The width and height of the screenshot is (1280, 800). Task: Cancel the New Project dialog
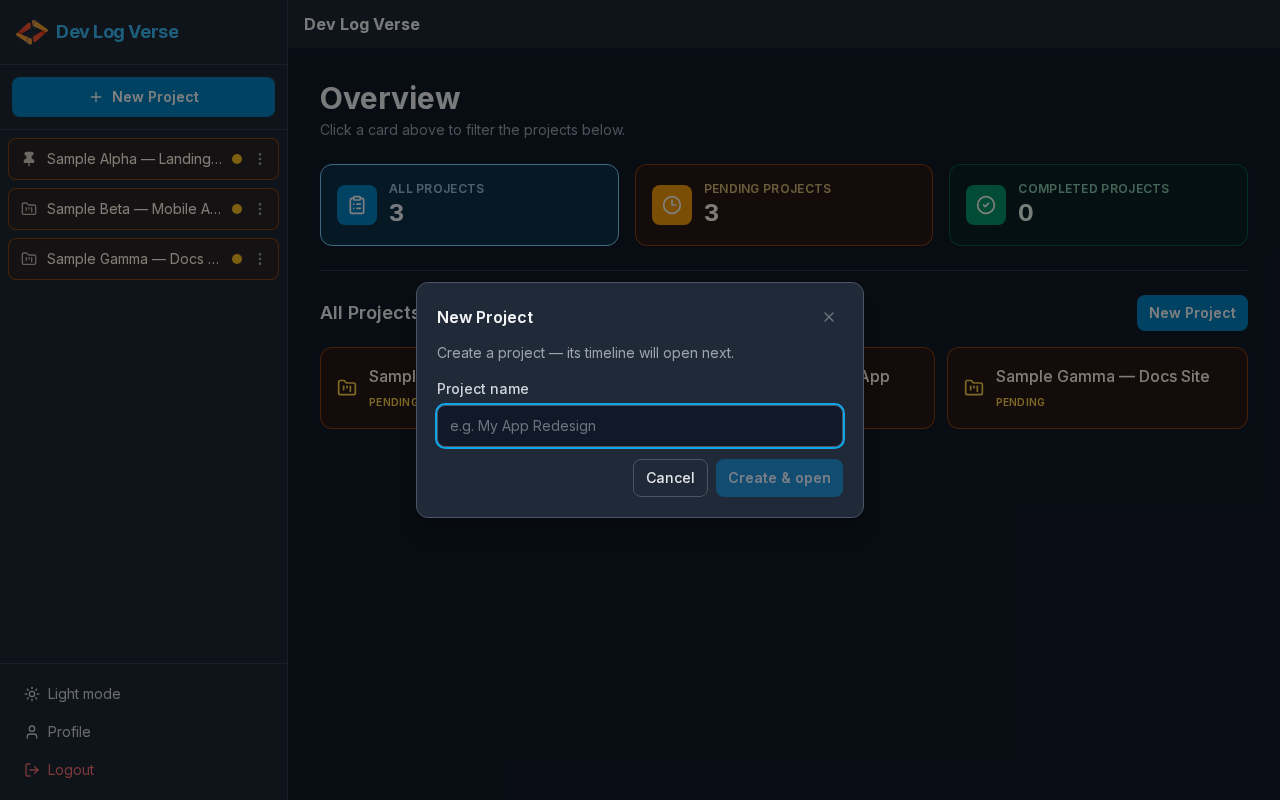[x=670, y=478]
